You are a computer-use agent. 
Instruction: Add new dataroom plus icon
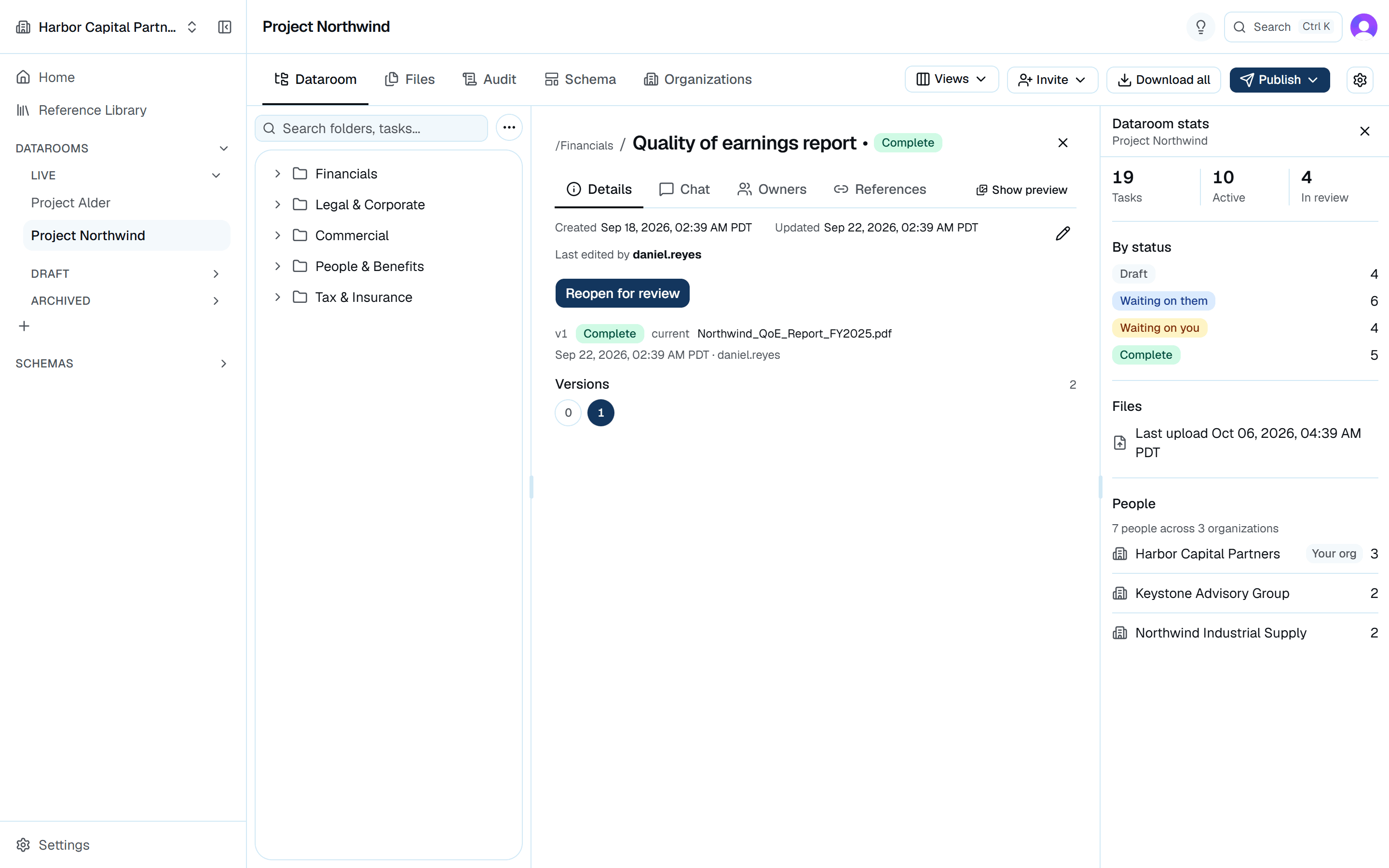pos(24,326)
